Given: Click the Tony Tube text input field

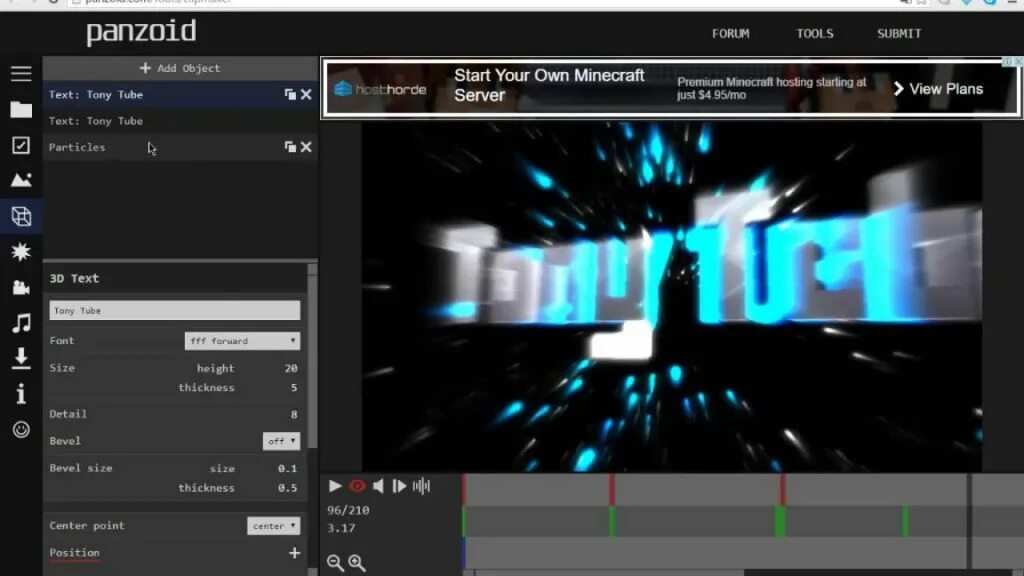Looking at the screenshot, I should 175,310.
